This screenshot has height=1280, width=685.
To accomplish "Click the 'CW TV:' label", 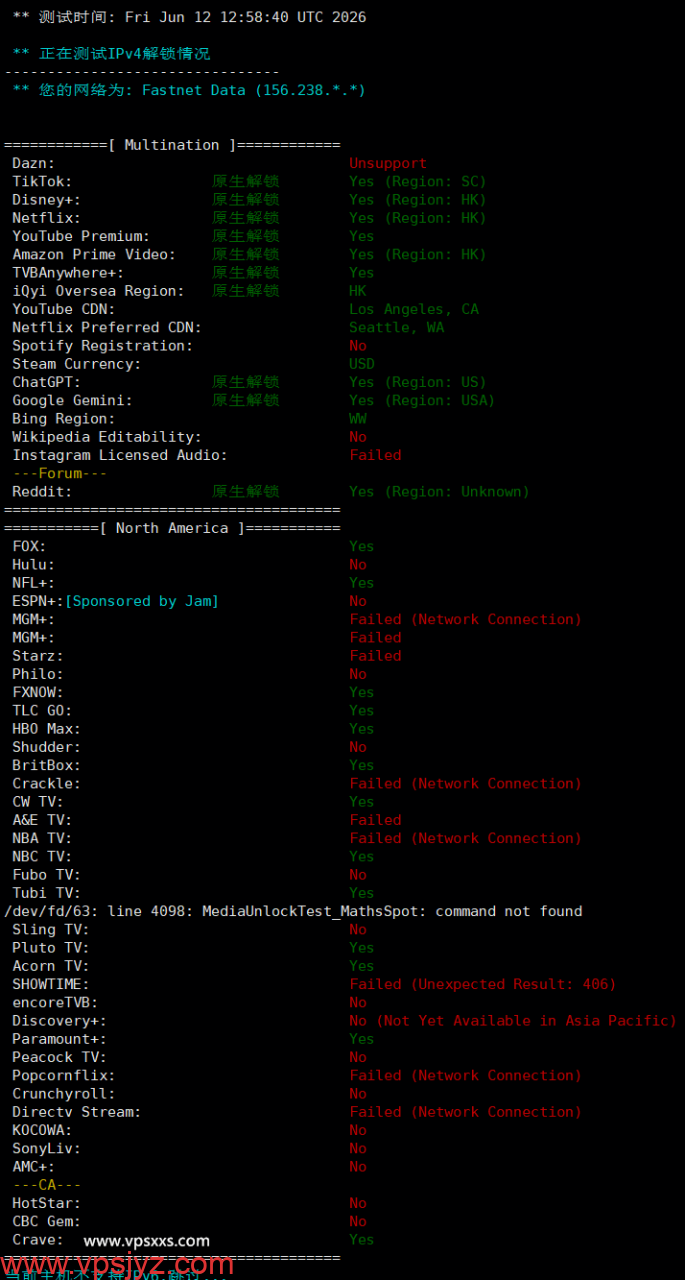I will coord(38,802).
